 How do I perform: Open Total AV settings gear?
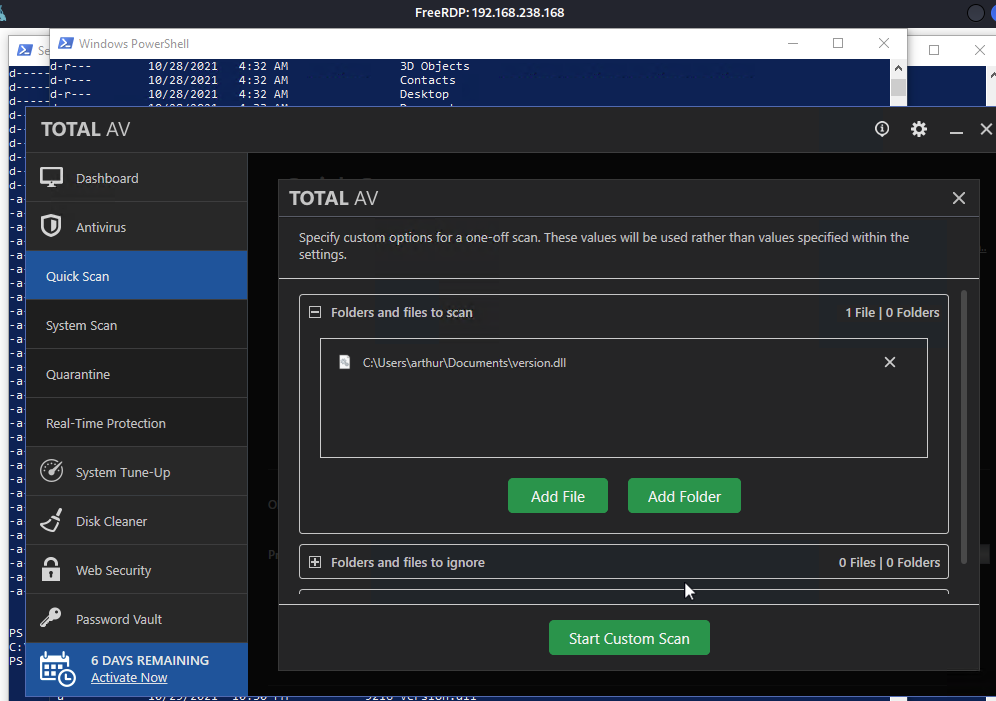[919, 129]
